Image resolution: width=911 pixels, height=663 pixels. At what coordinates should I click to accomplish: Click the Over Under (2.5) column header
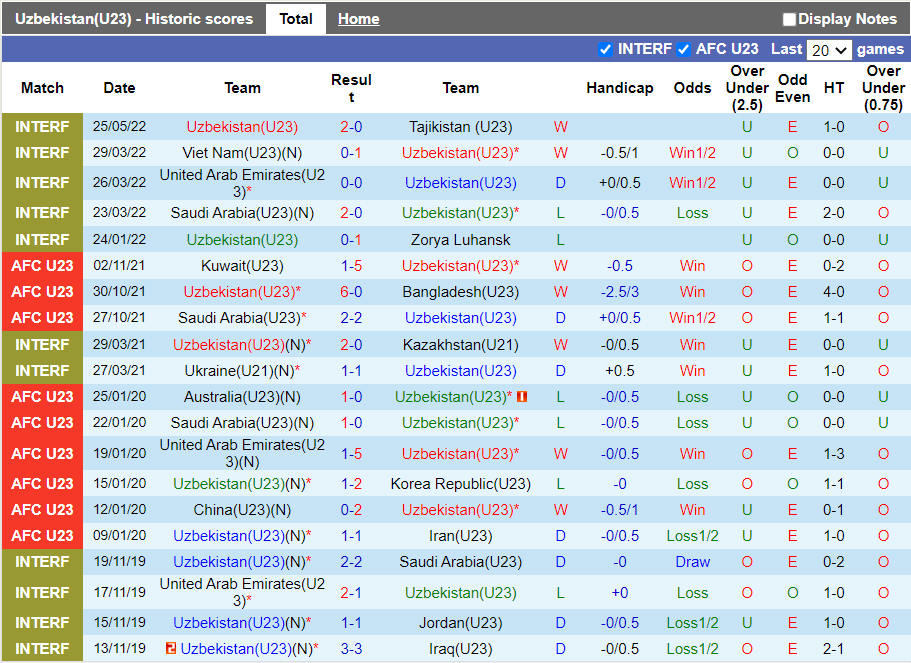coord(747,88)
